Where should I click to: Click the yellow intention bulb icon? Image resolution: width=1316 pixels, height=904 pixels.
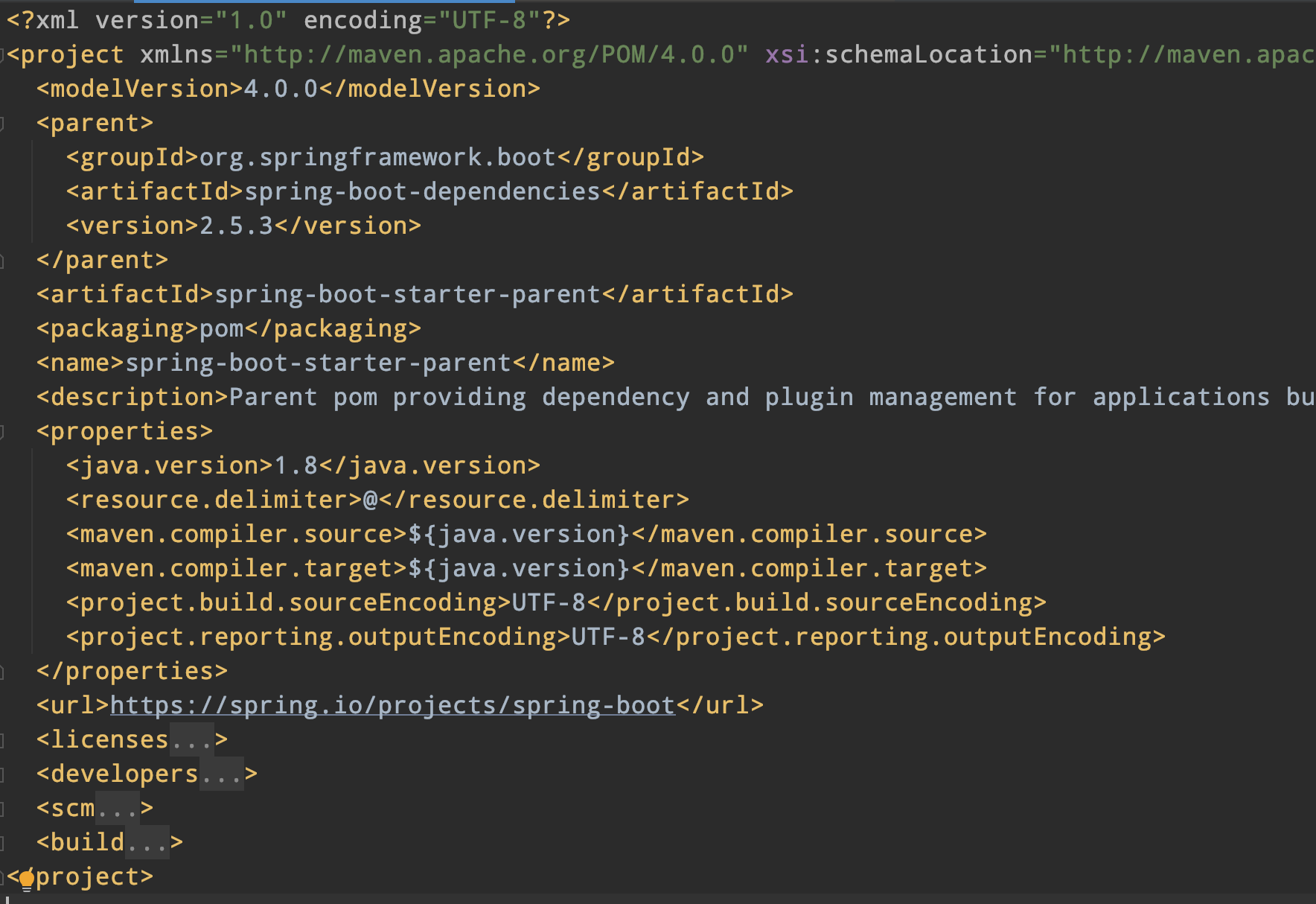(27, 882)
